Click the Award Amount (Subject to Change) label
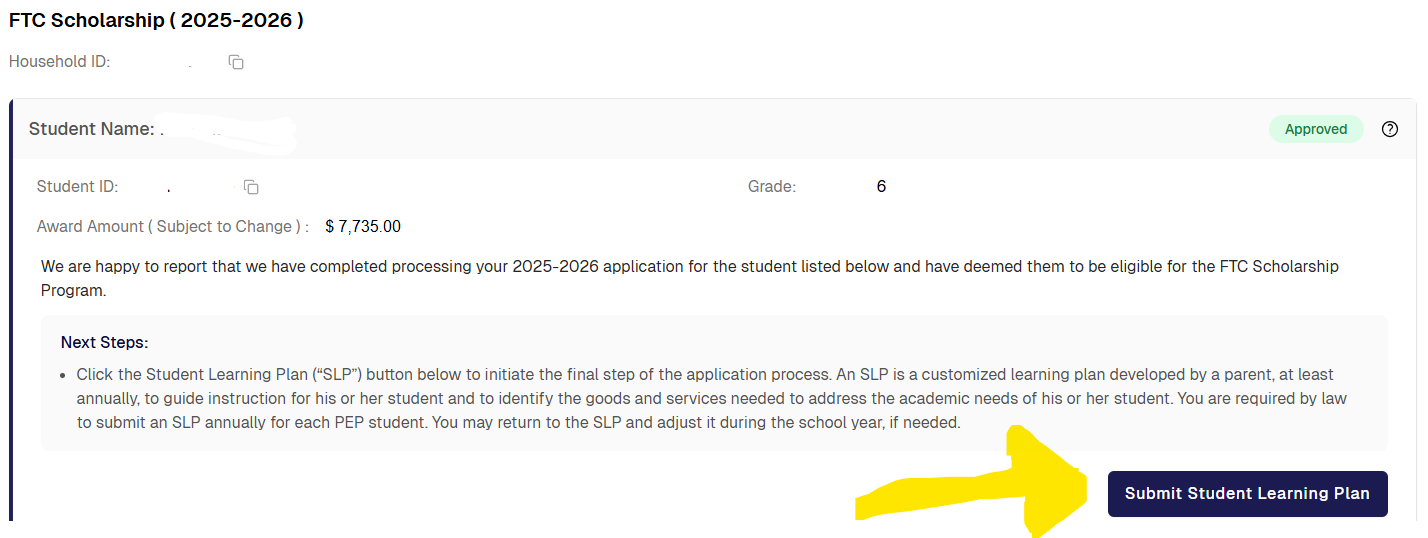The width and height of the screenshot is (1428, 538). pos(172,227)
